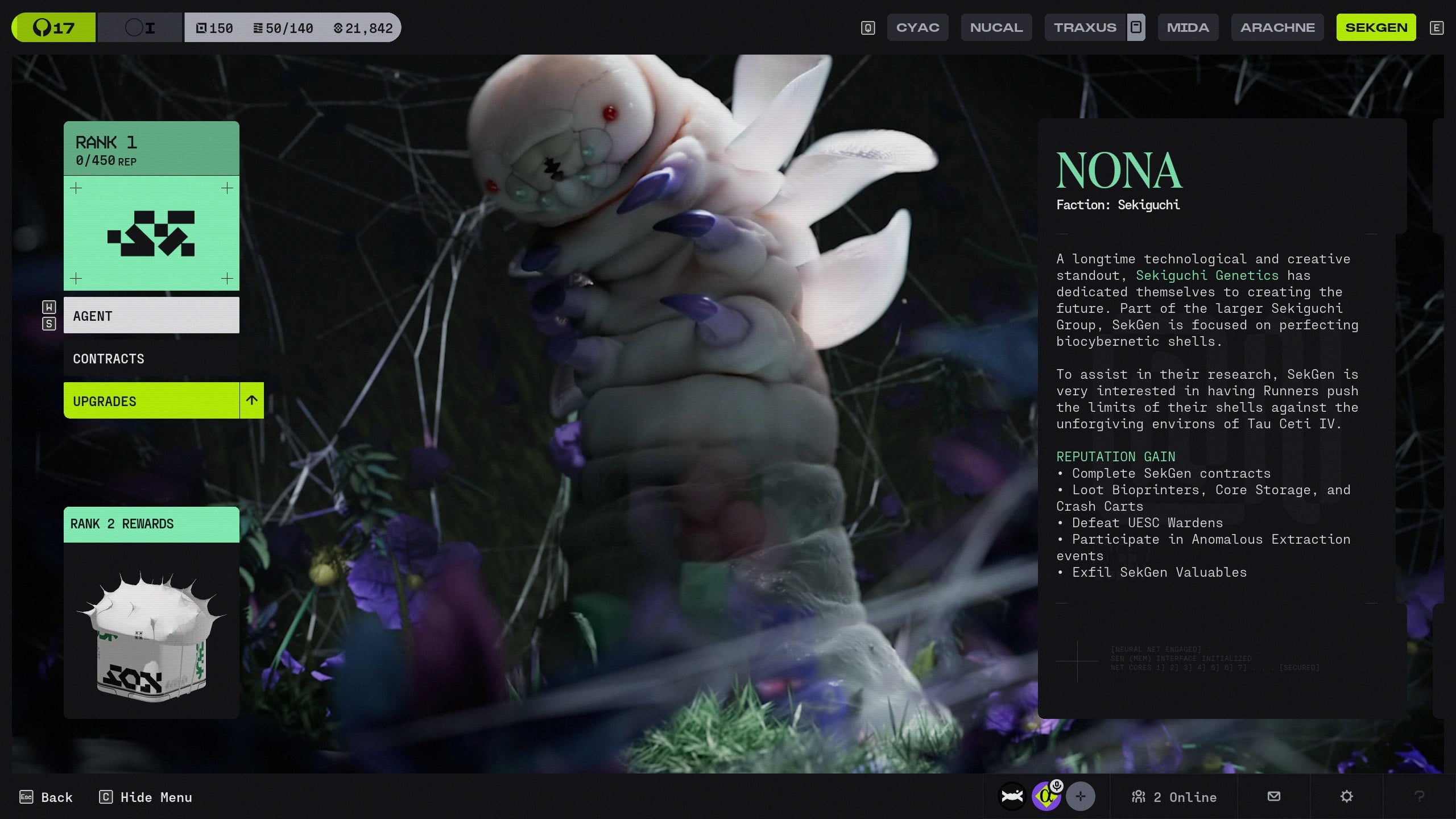The image size is (1456, 819).
Task: Select the AGENT menu entry
Action: pyautogui.click(x=151, y=316)
